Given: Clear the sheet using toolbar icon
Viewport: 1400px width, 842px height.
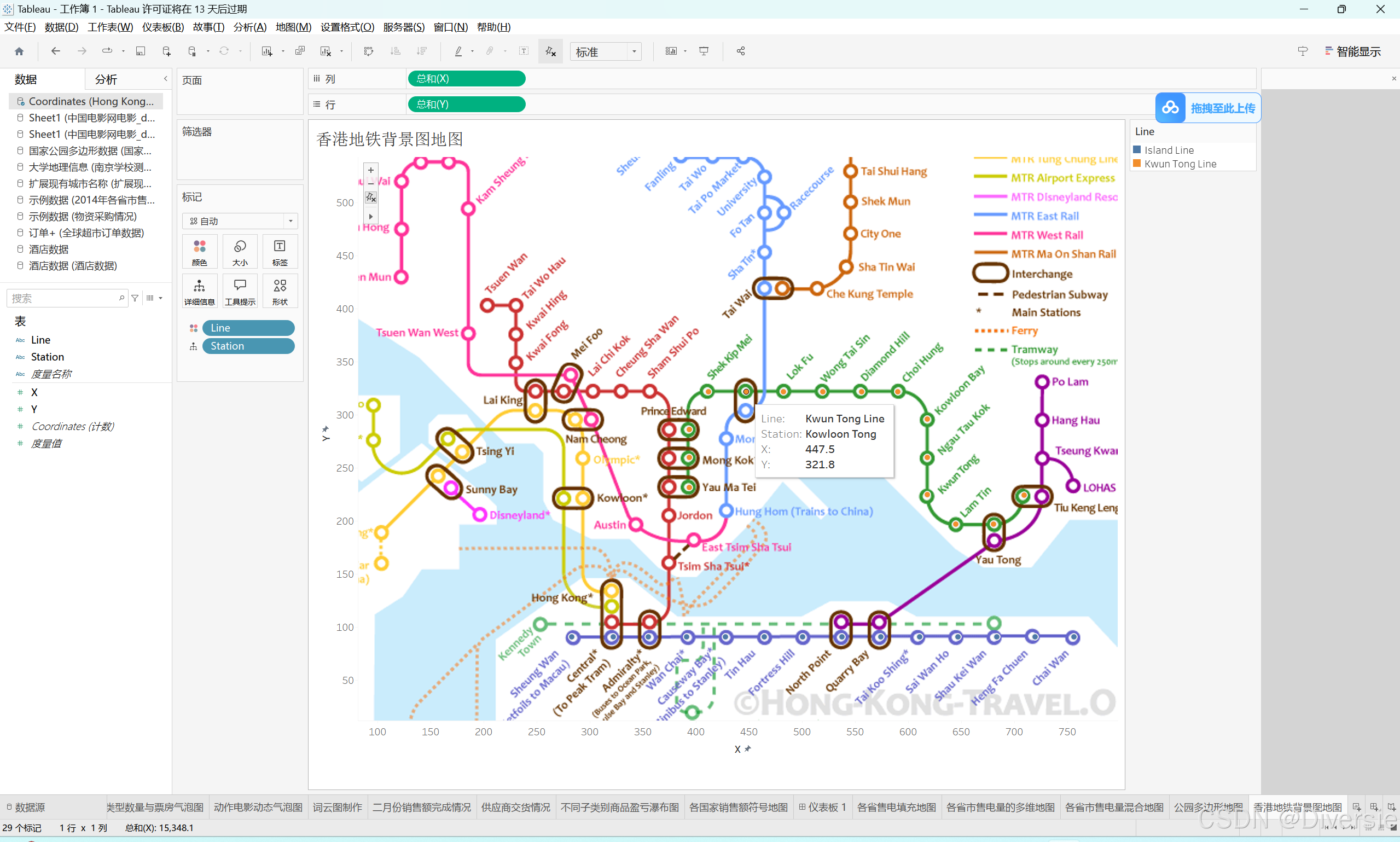Looking at the screenshot, I should tap(326, 51).
